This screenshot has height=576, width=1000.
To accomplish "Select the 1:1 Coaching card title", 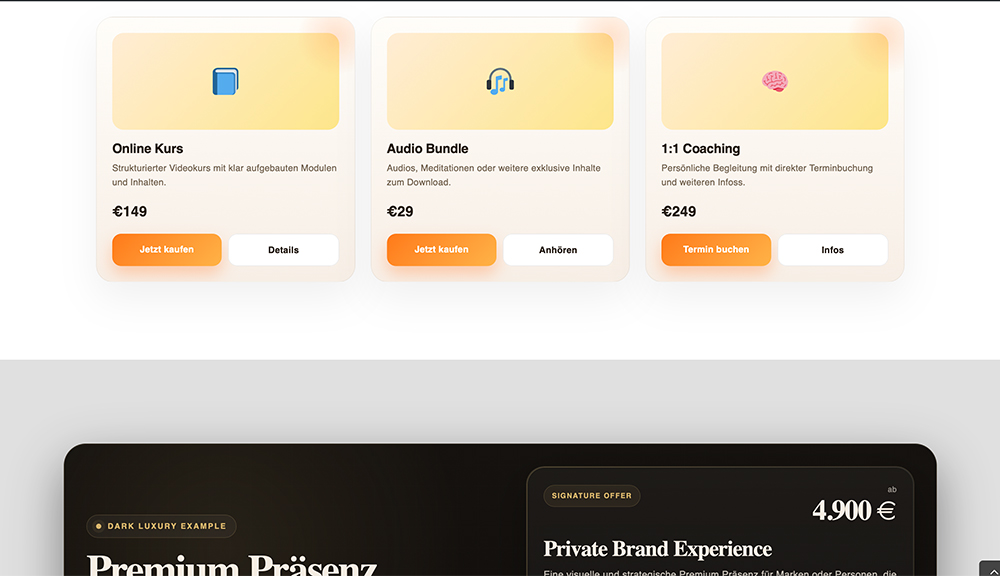I will pyautogui.click(x=701, y=149).
